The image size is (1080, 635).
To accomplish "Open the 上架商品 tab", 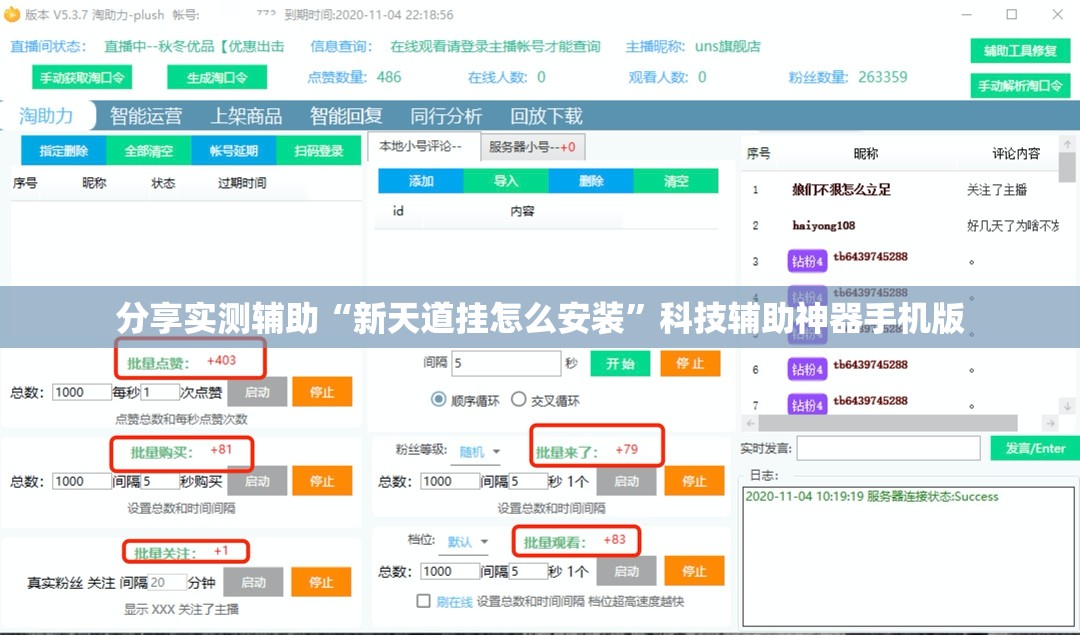I will pos(246,116).
